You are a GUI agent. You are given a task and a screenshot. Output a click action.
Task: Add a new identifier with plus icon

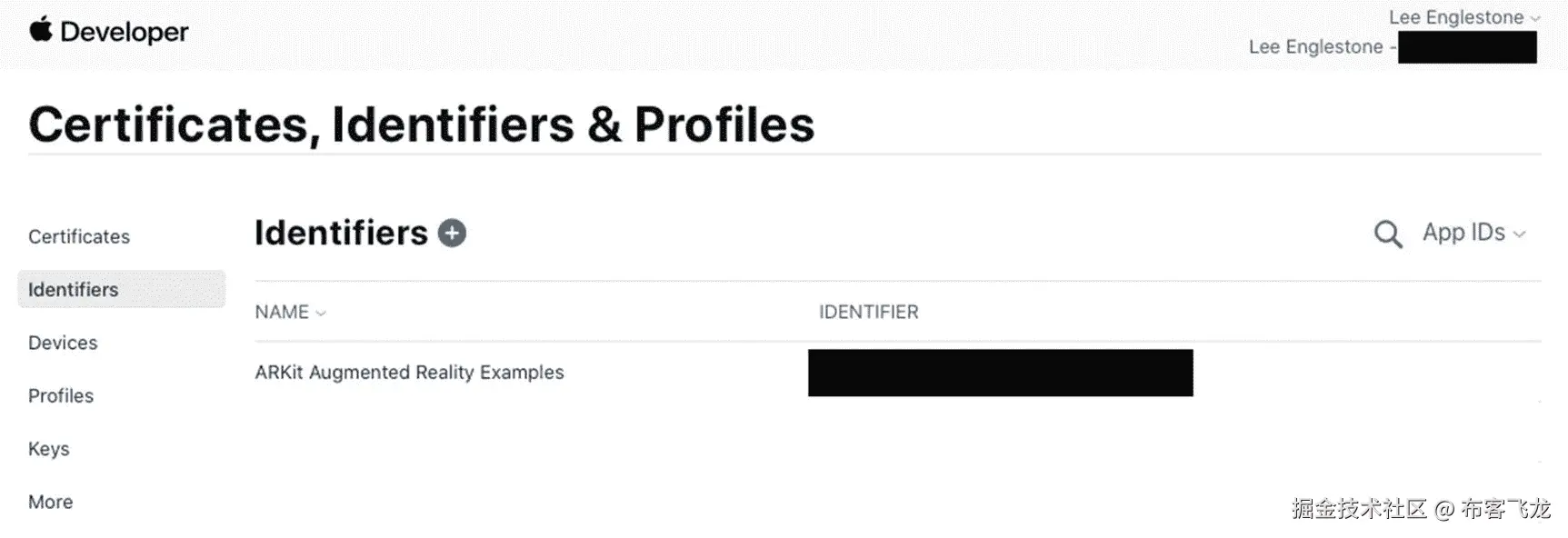[452, 234]
